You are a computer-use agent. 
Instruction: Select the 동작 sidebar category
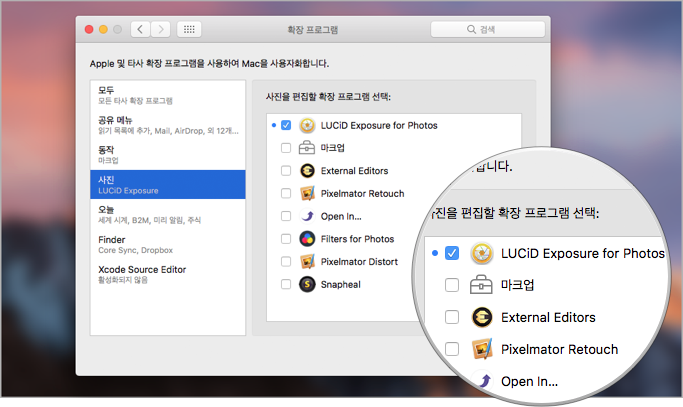168,155
